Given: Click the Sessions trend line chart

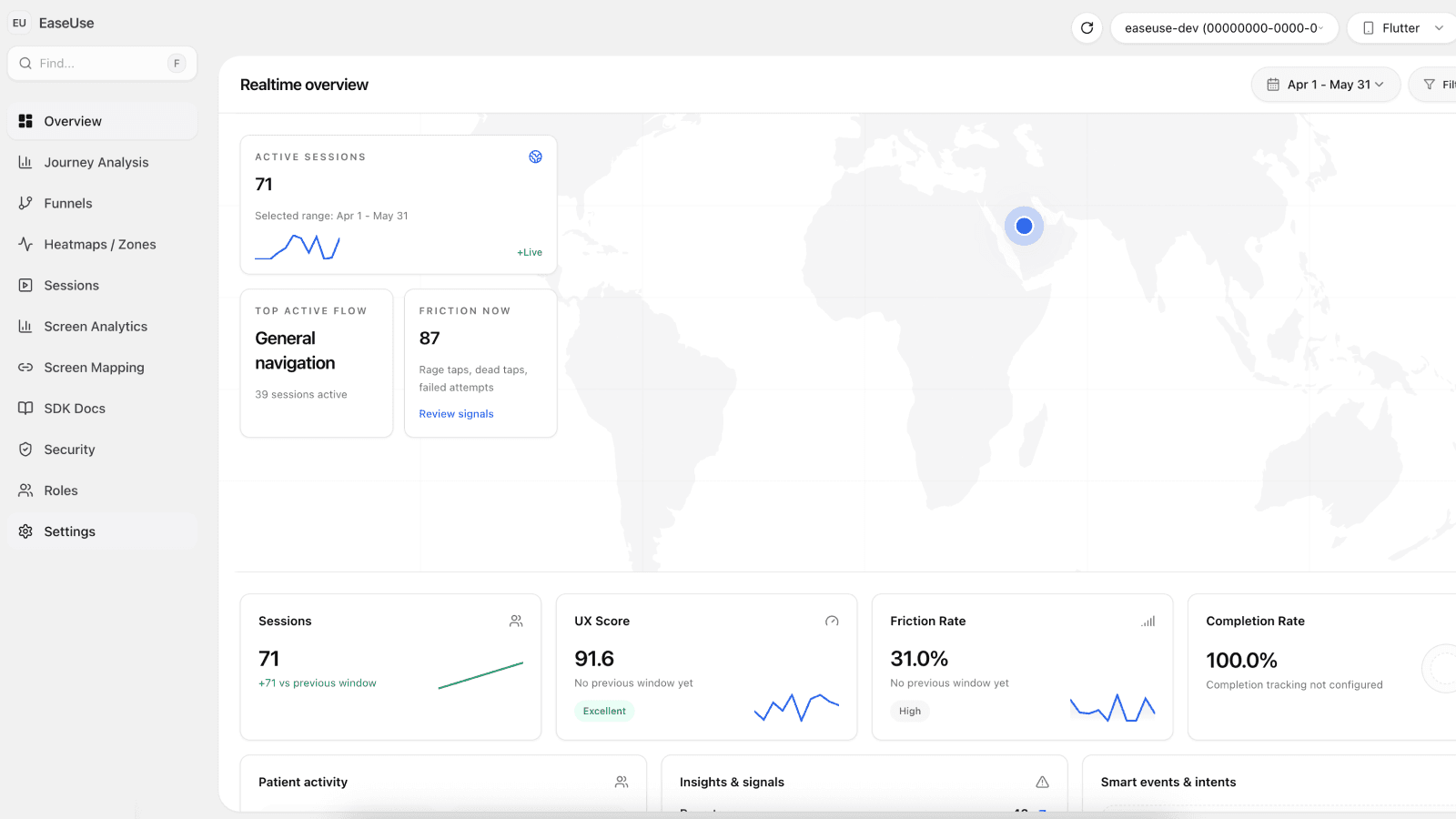Looking at the screenshot, I should pyautogui.click(x=480, y=675).
